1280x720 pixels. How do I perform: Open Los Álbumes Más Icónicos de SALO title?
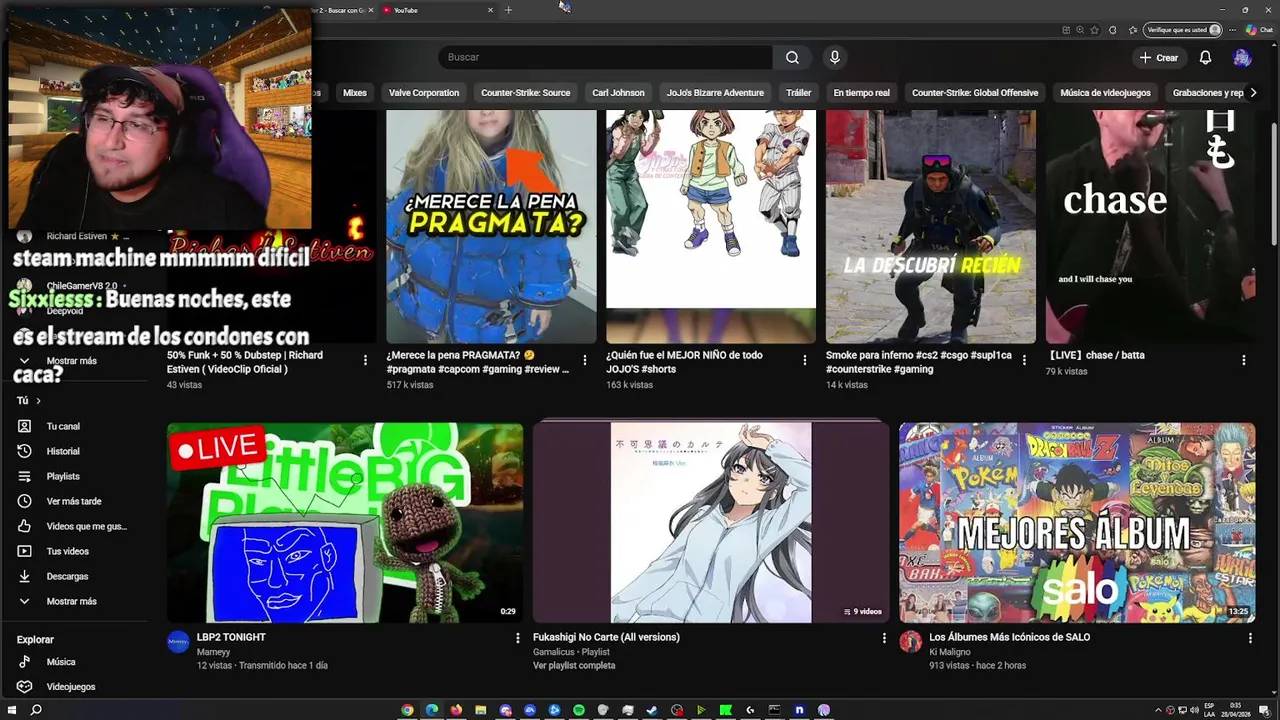pos(1009,637)
